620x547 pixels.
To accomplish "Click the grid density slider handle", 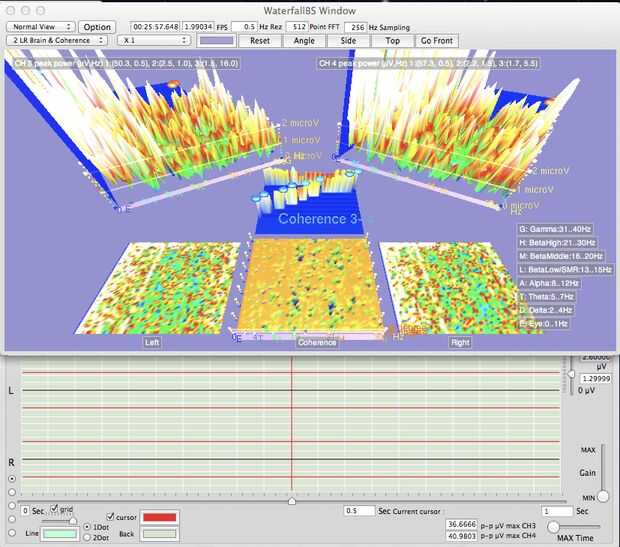I will (x=73, y=521).
